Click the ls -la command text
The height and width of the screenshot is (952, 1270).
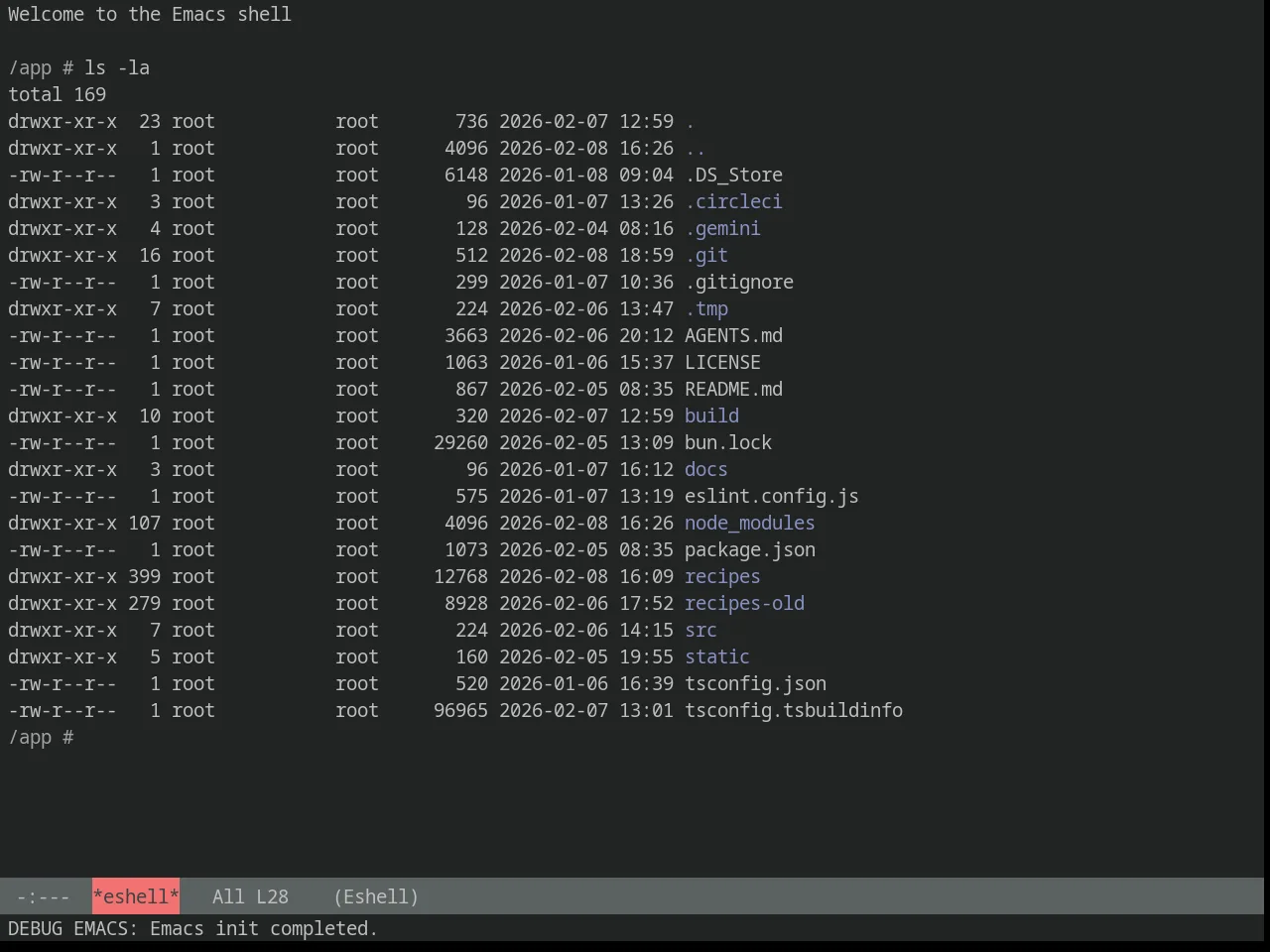[117, 67]
